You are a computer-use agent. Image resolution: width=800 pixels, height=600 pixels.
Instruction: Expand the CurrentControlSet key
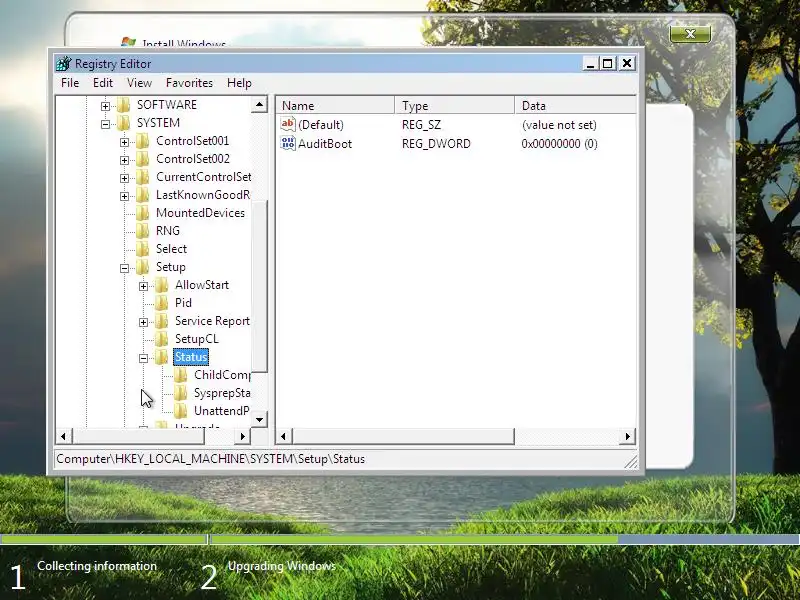point(124,178)
